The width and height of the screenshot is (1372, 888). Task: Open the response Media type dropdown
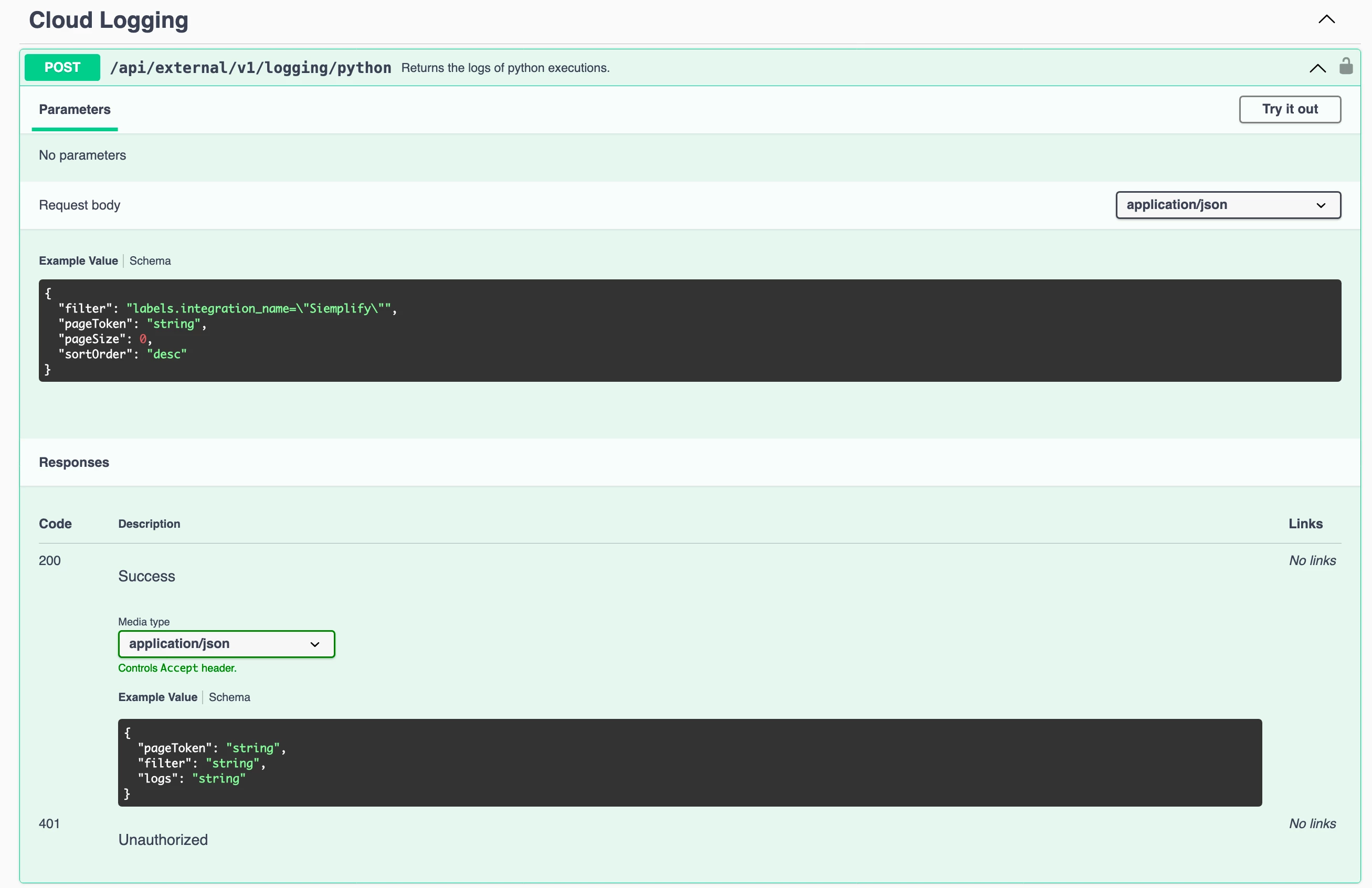226,643
